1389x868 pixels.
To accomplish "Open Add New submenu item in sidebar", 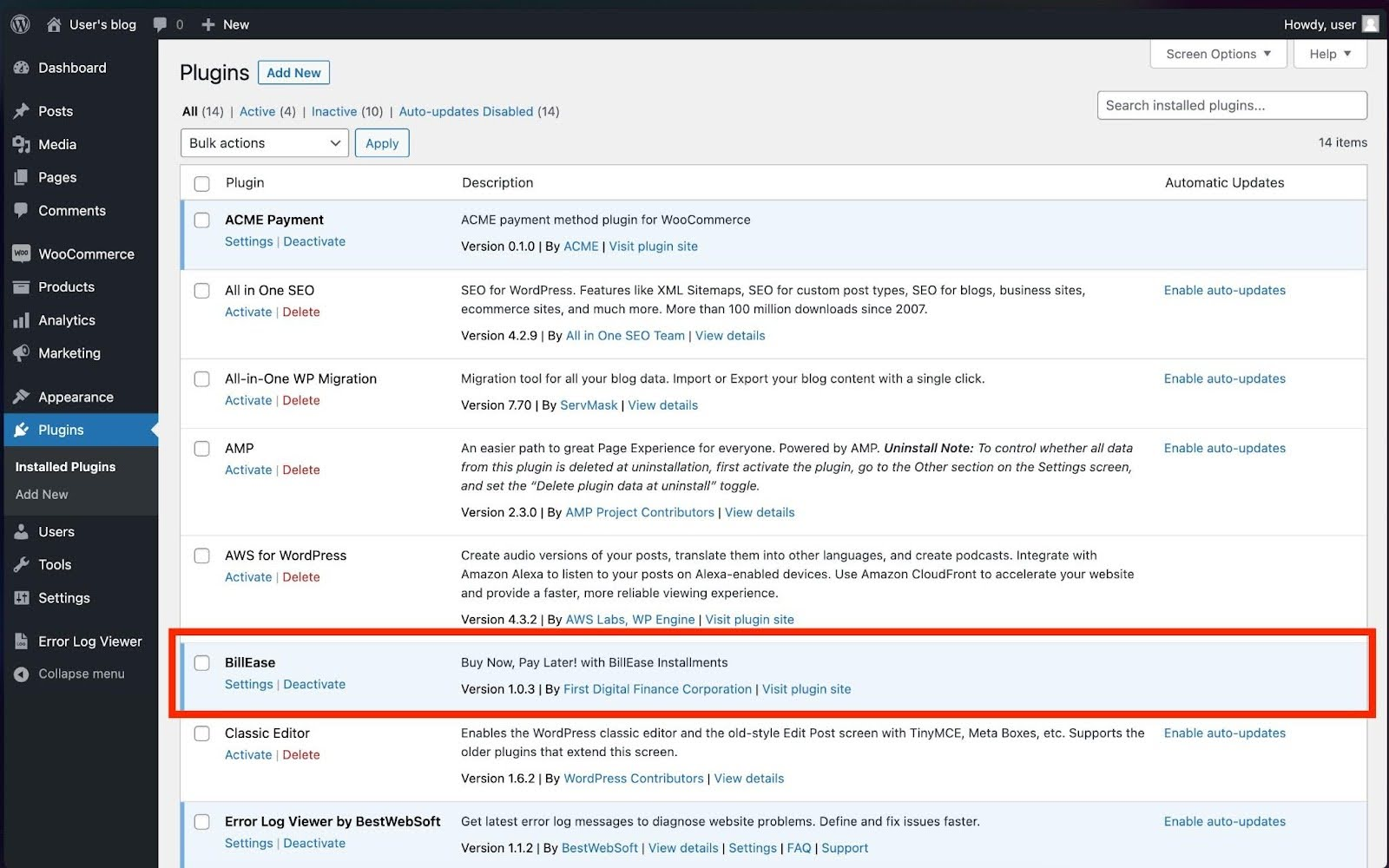I will 42,494.
